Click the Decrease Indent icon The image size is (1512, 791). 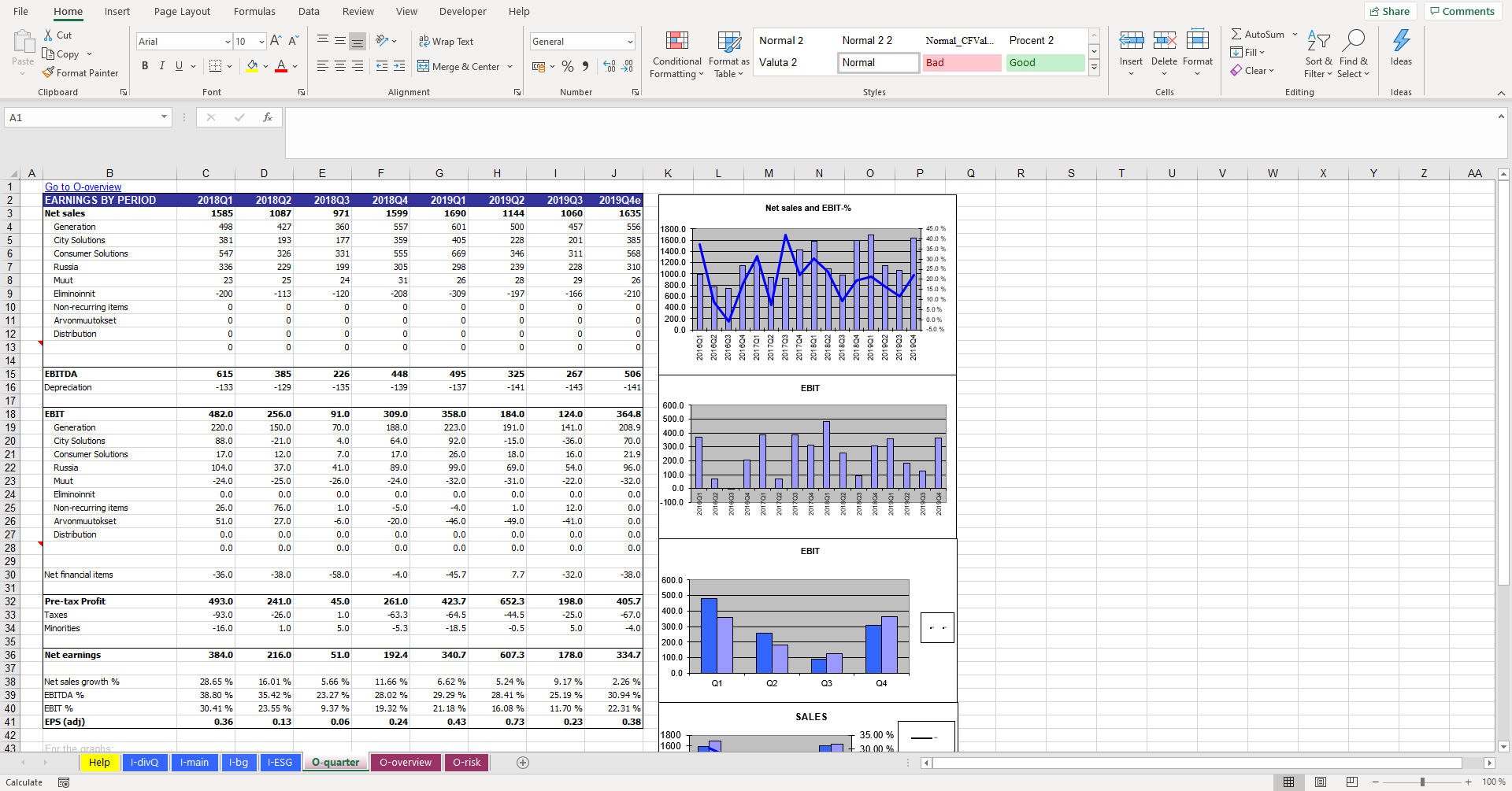pos(382,66)
